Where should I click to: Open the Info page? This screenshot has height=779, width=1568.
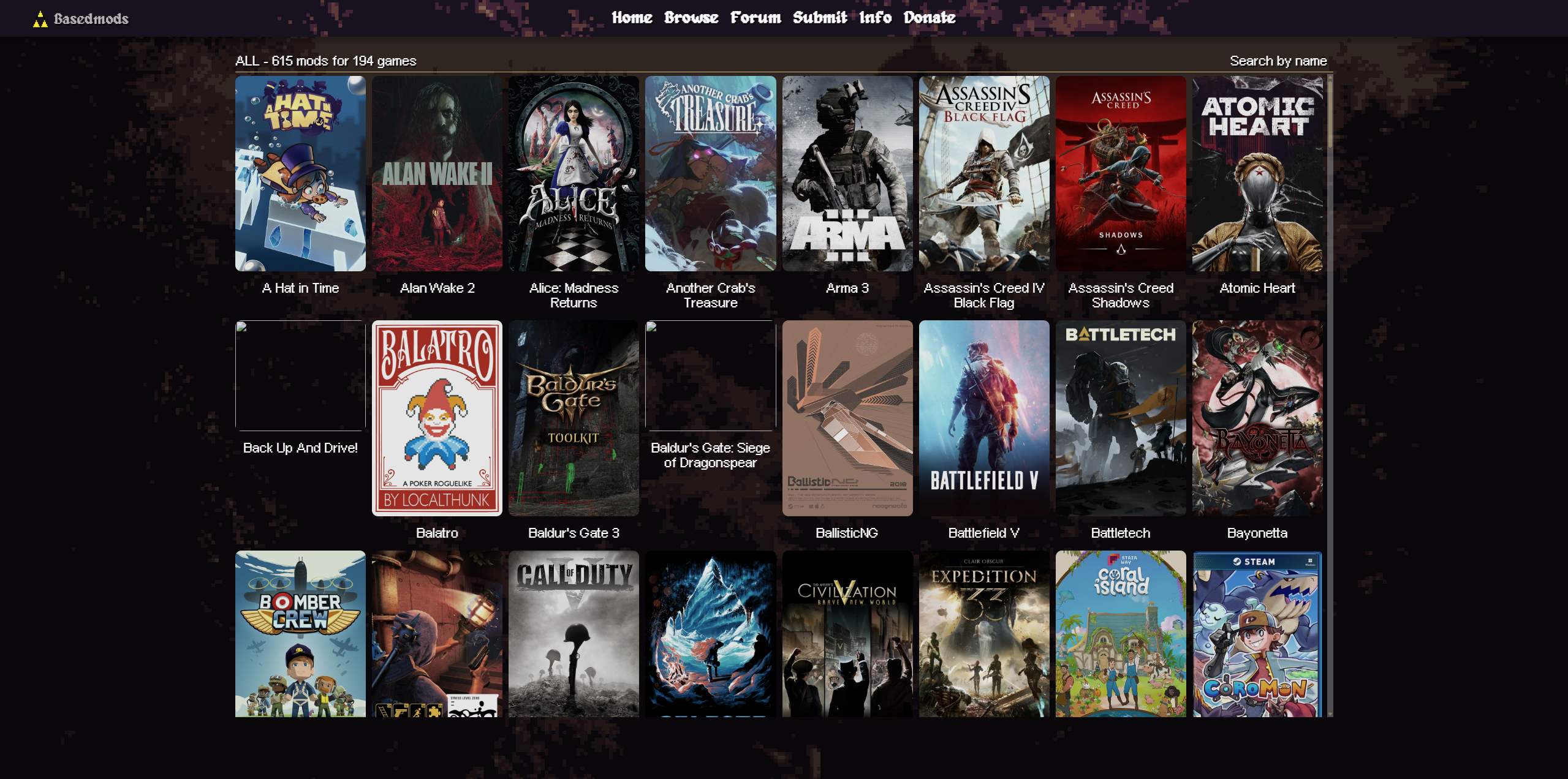[x=875, y=18]
